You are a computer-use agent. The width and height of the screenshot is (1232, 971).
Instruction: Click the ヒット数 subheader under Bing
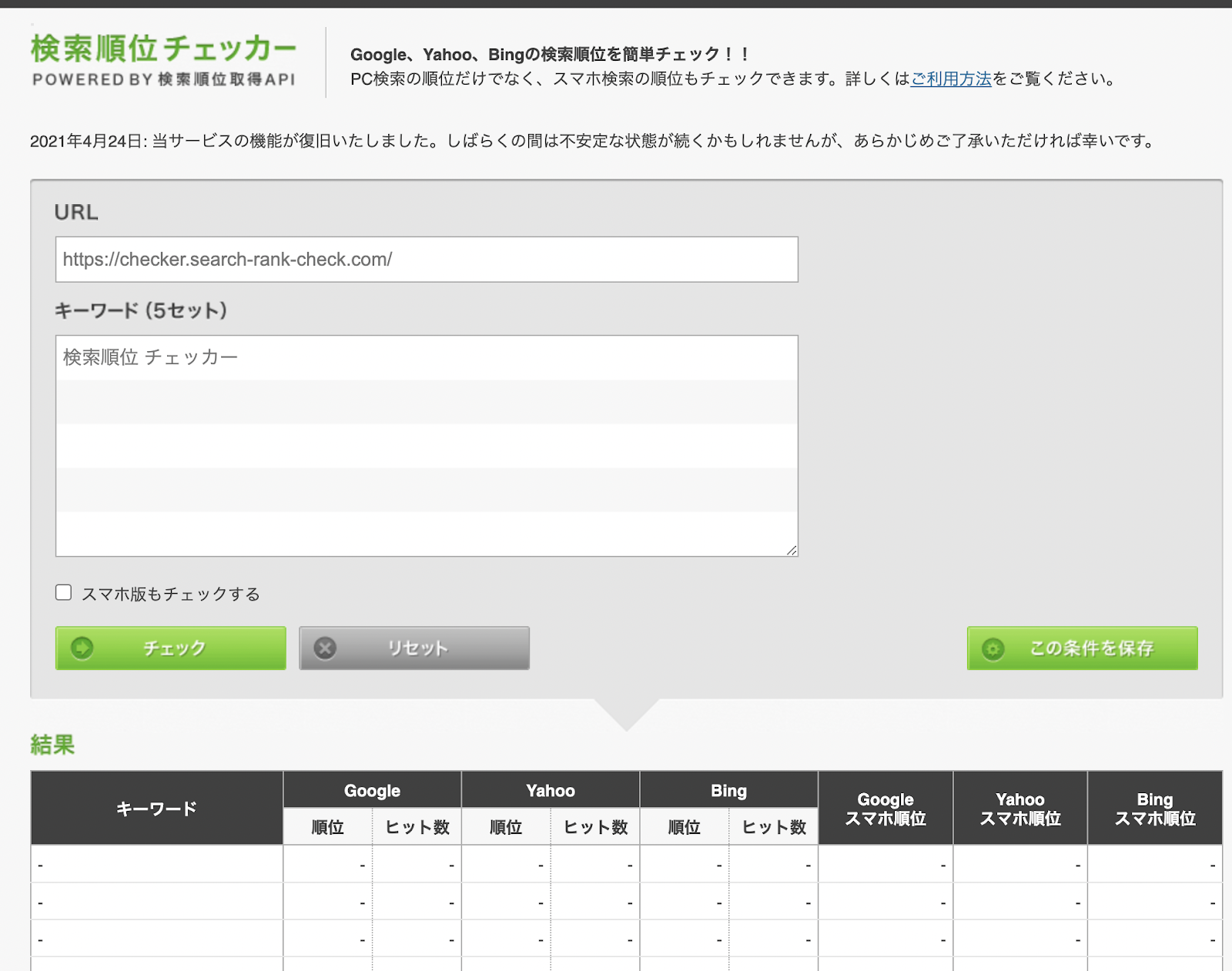(774, 827)
